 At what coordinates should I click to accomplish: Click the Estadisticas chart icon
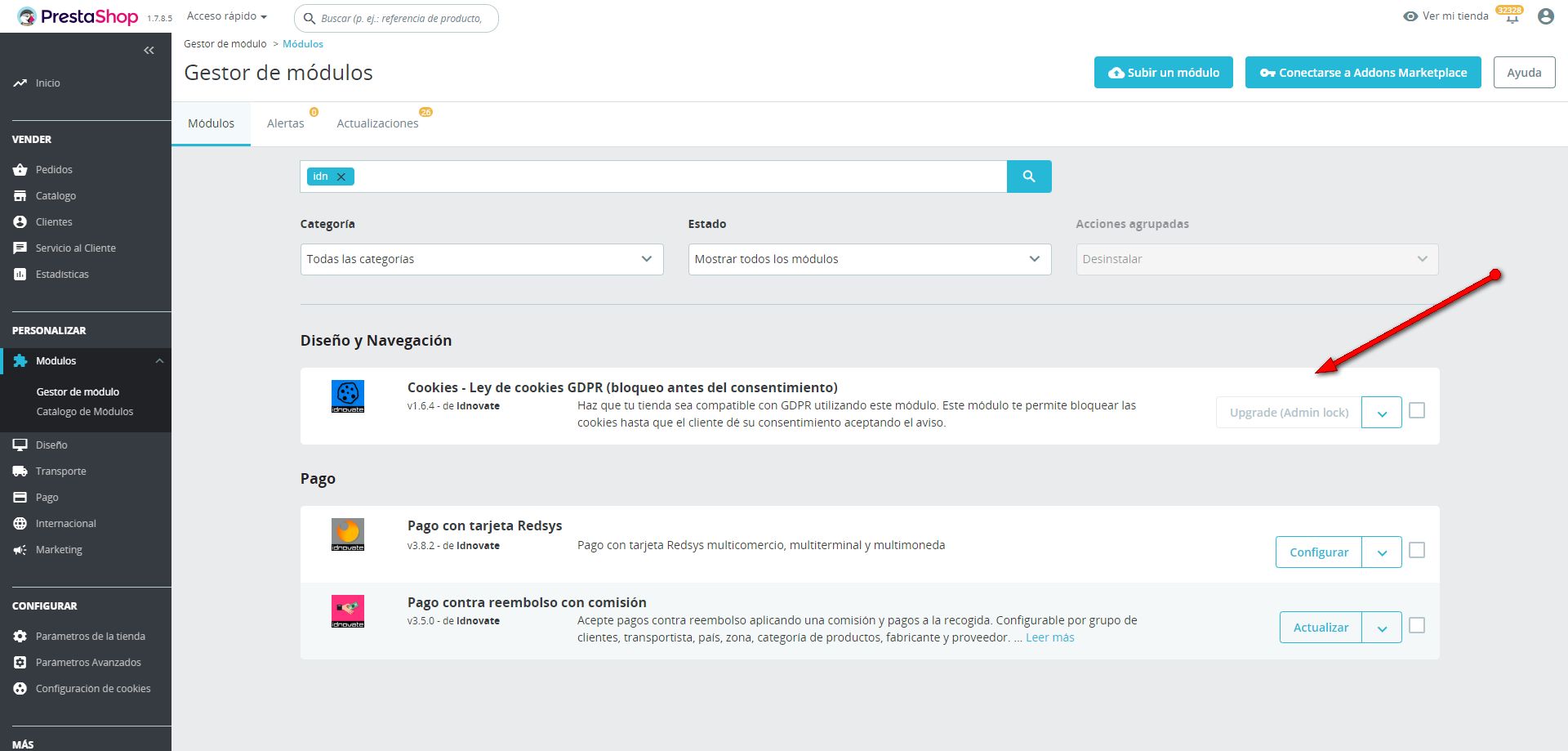tap(20, 275)
